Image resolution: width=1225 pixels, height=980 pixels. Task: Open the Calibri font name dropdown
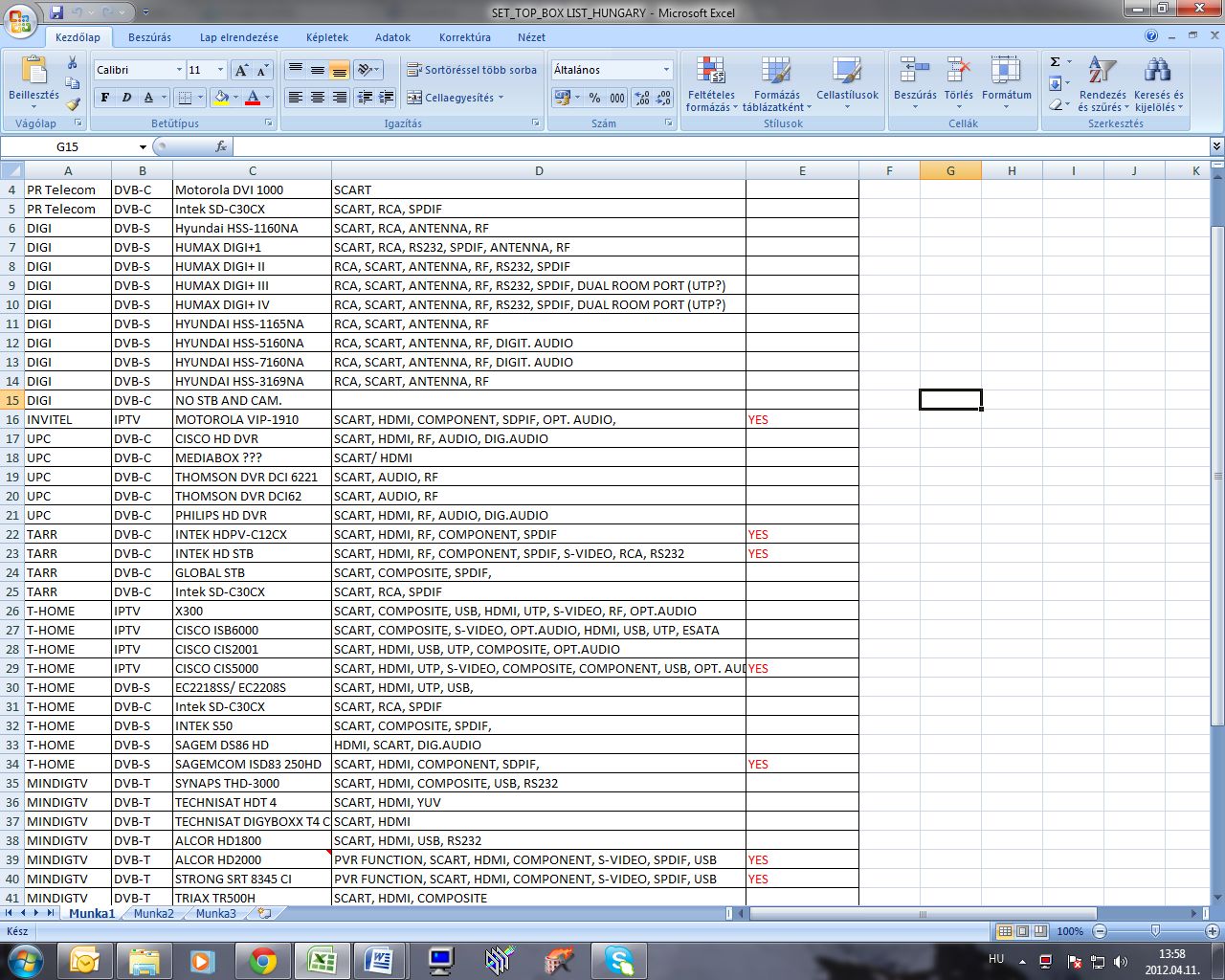pyautogui.click(x=179, y=70)
